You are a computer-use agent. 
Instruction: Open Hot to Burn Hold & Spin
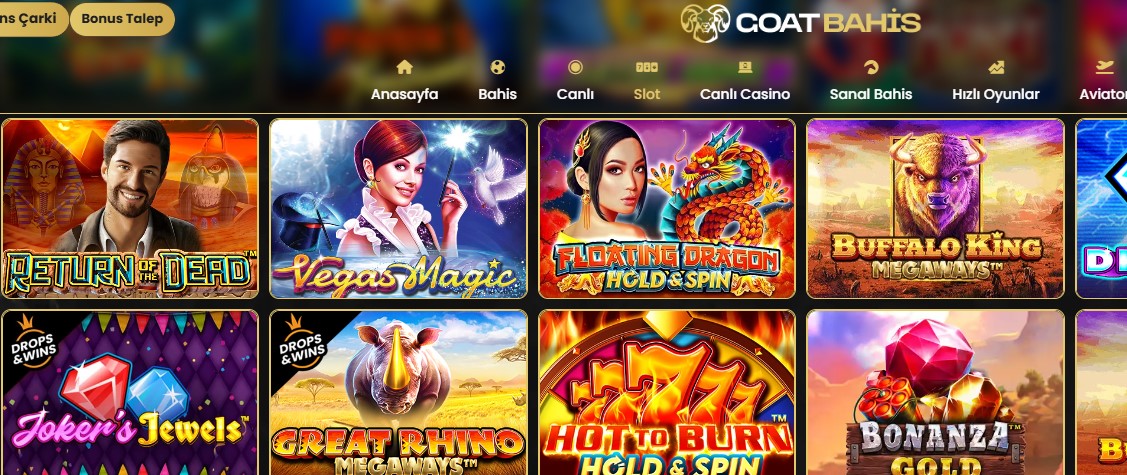pos(667,392)
